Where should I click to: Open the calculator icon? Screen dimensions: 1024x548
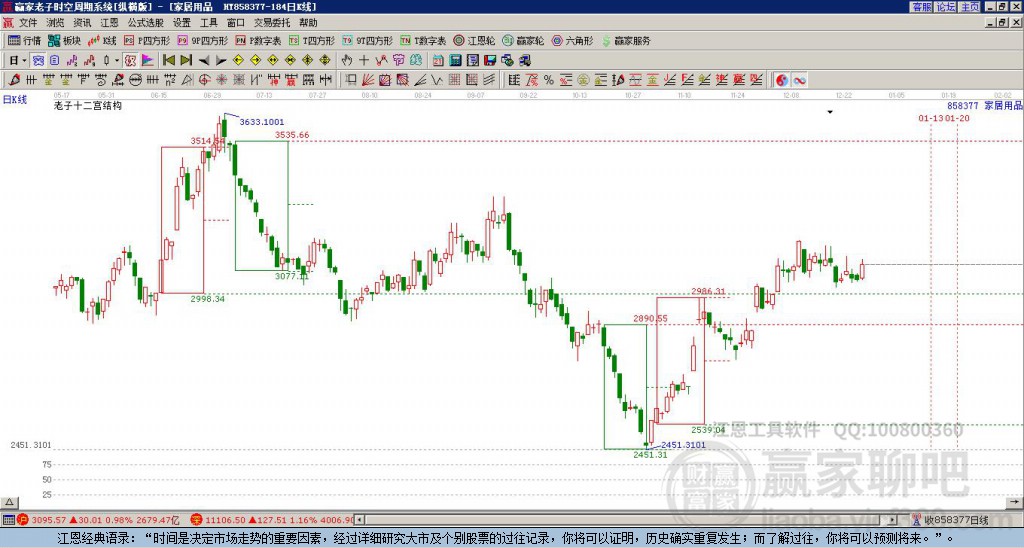pyautogui.click(x=456, y=61)
